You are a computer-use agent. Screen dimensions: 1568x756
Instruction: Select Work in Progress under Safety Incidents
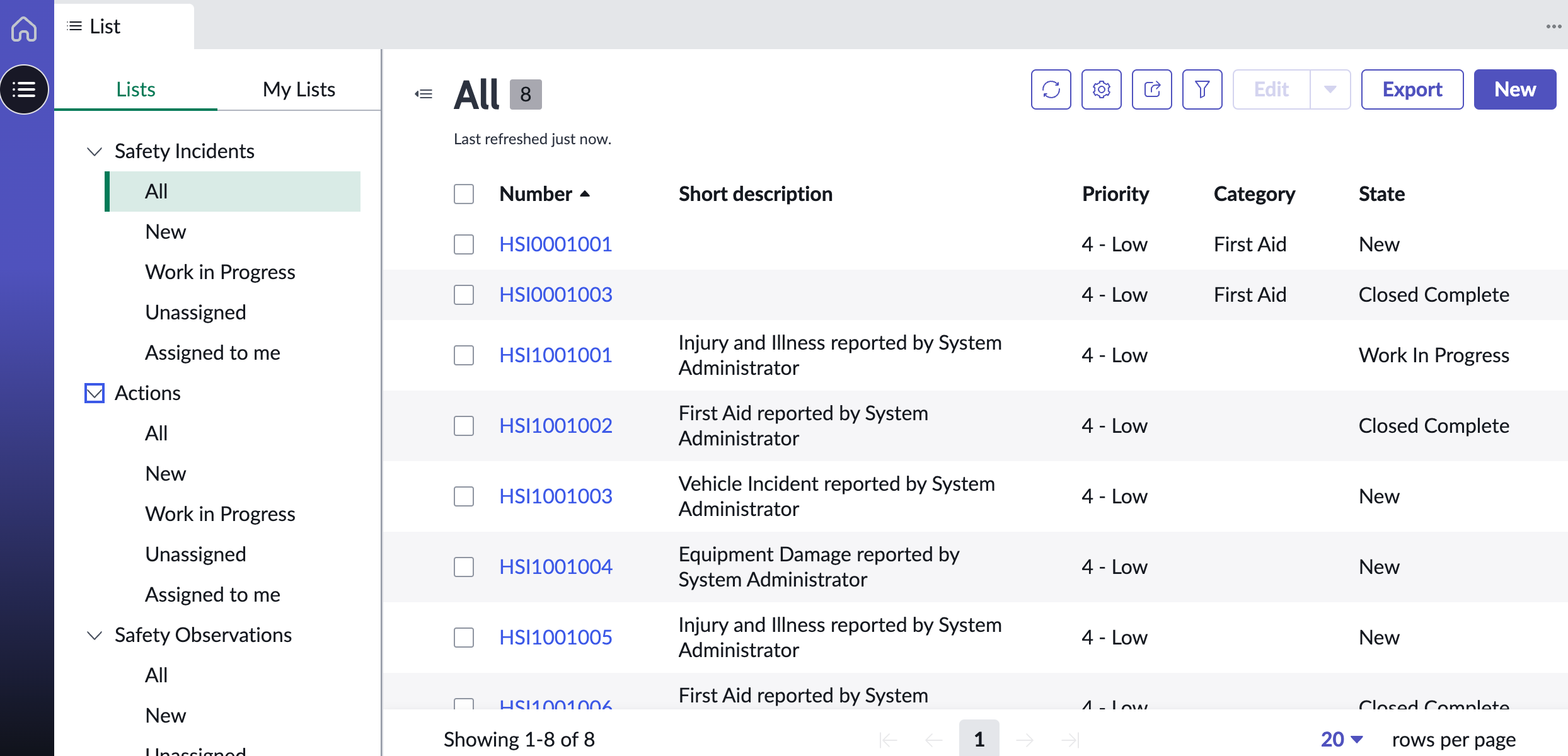coord(220,272)
